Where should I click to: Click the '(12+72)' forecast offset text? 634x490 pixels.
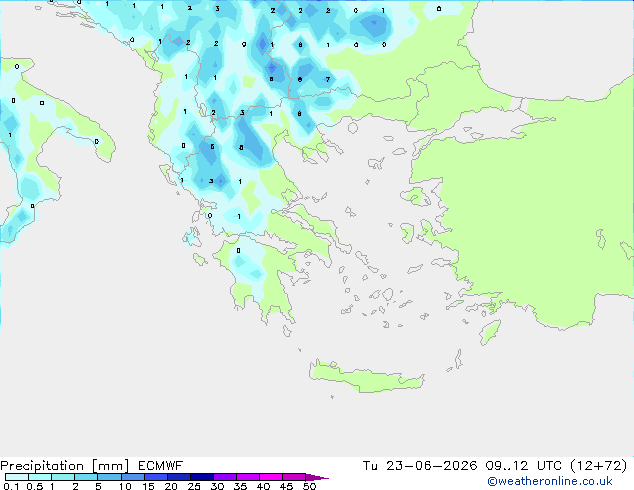599,466
